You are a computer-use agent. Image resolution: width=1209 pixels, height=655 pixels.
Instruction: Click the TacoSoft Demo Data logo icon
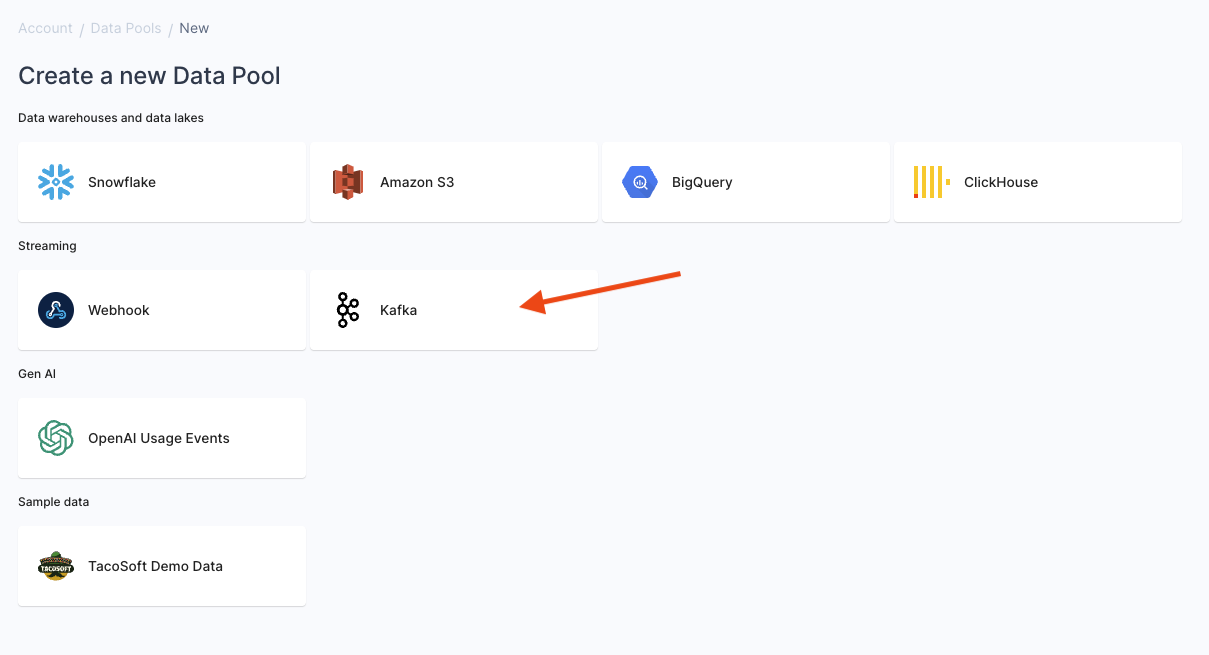click(x=55, y=566)
